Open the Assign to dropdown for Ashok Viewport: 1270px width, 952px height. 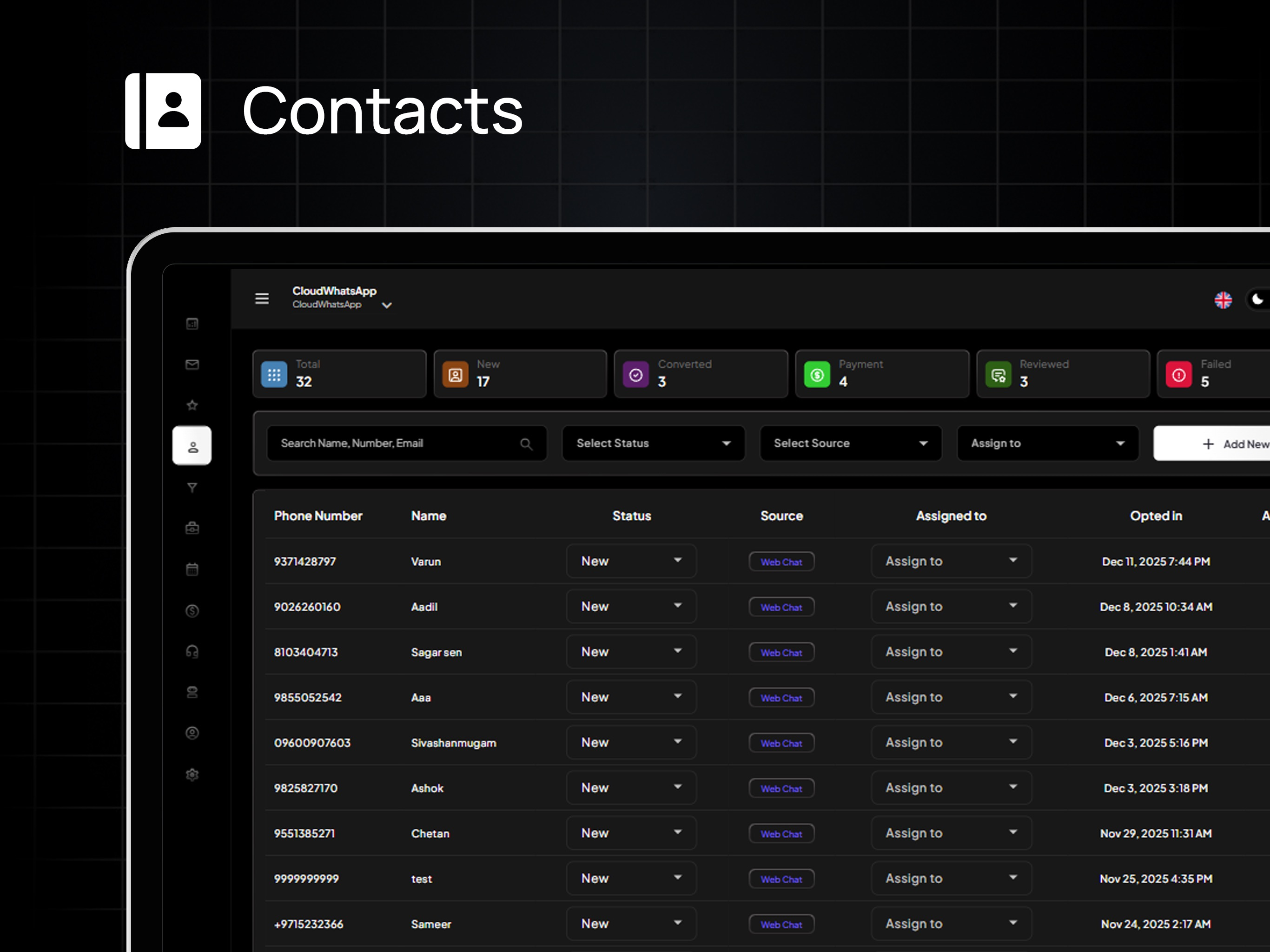point(952,788)
